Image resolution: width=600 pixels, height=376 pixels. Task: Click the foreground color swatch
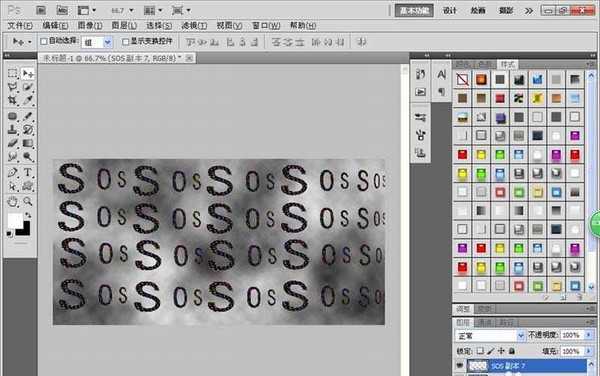click(x=15, y=220)
